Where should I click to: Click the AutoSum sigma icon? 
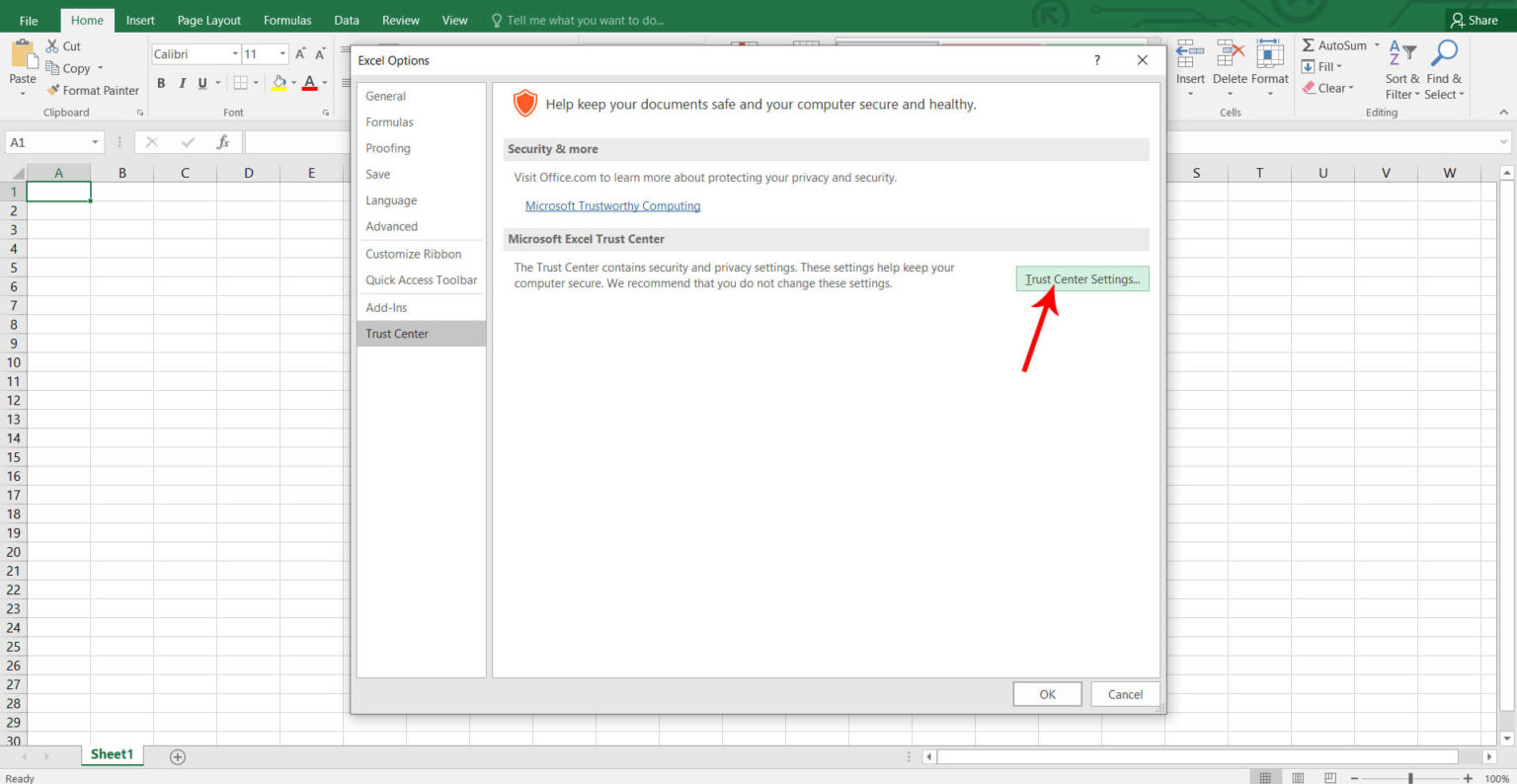[x=1308, y=45]
